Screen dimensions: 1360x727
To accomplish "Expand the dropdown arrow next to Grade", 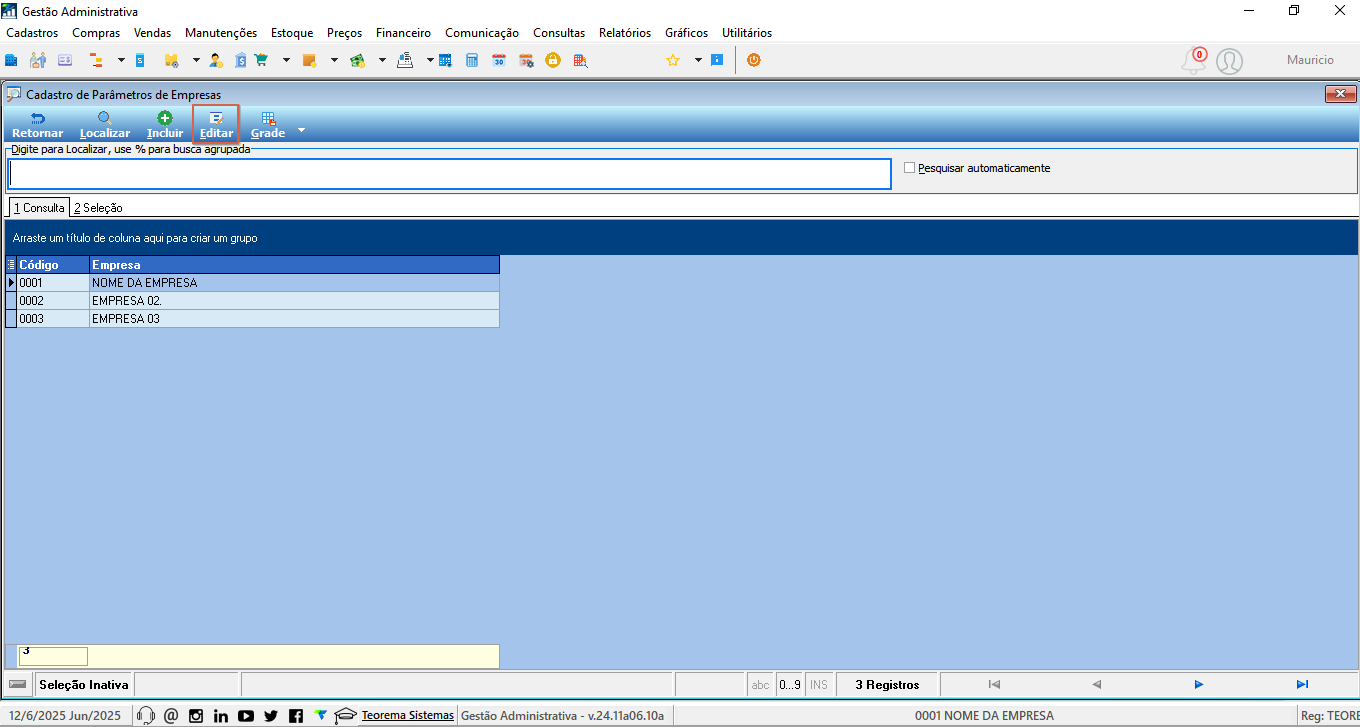I will pyautogui.click(x=301, y=131).
